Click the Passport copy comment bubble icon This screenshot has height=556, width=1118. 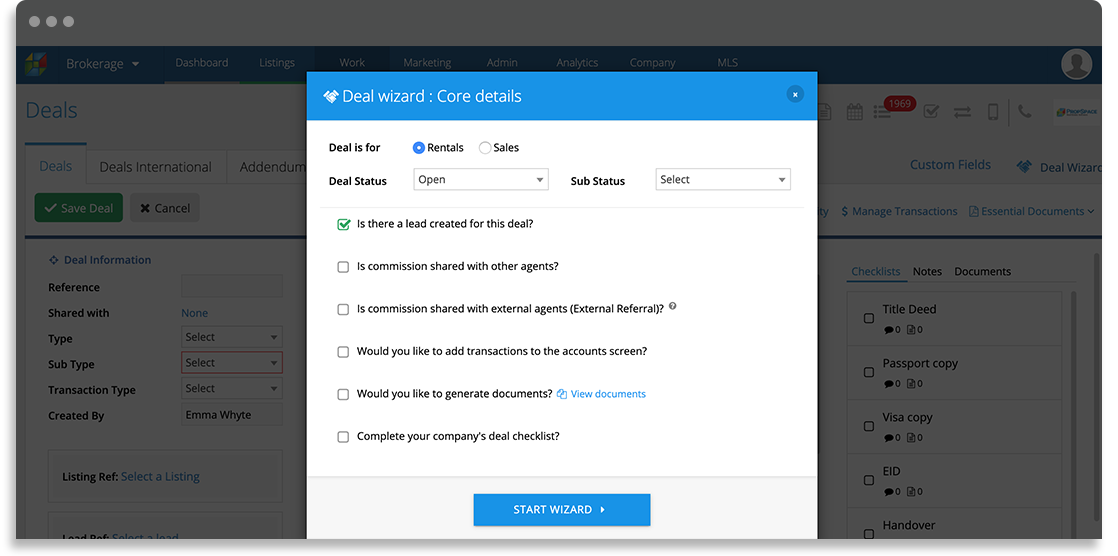(x=888, y=383)
